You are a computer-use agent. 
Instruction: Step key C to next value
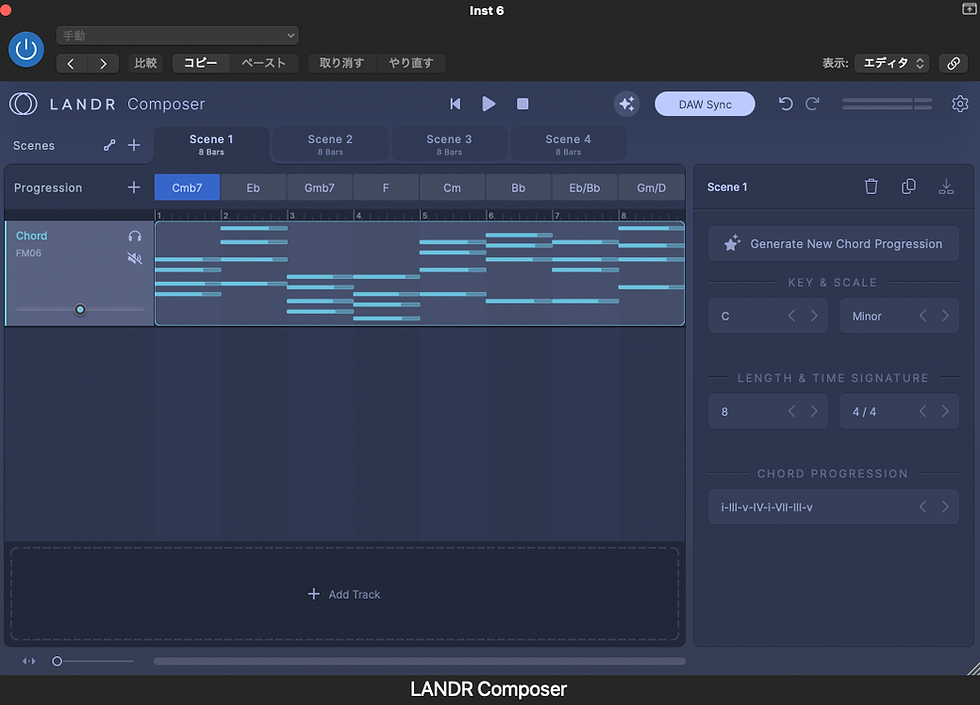[x=814, y=316]
